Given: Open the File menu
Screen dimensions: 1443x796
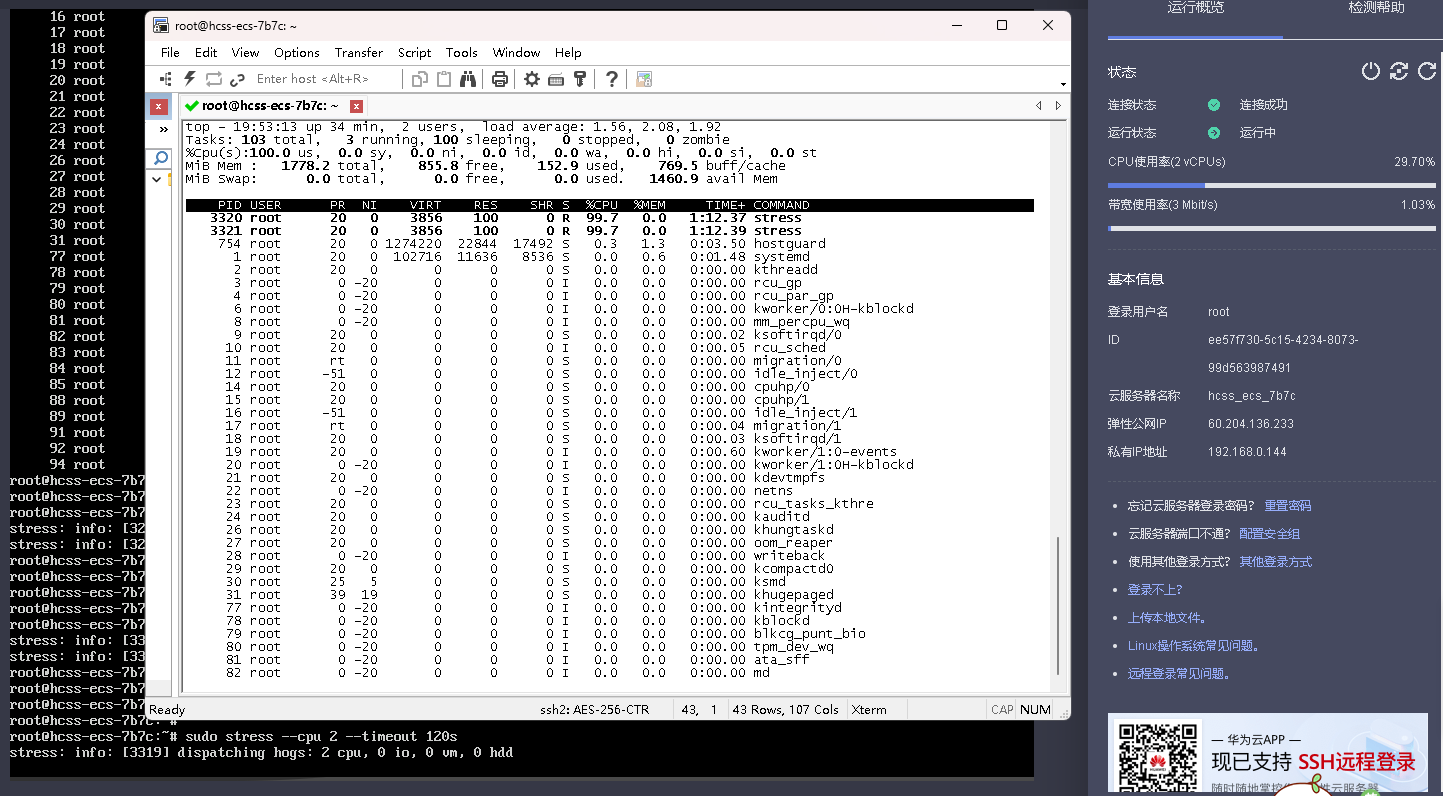Looking at the screenshot, I should [x=170, y=53].
